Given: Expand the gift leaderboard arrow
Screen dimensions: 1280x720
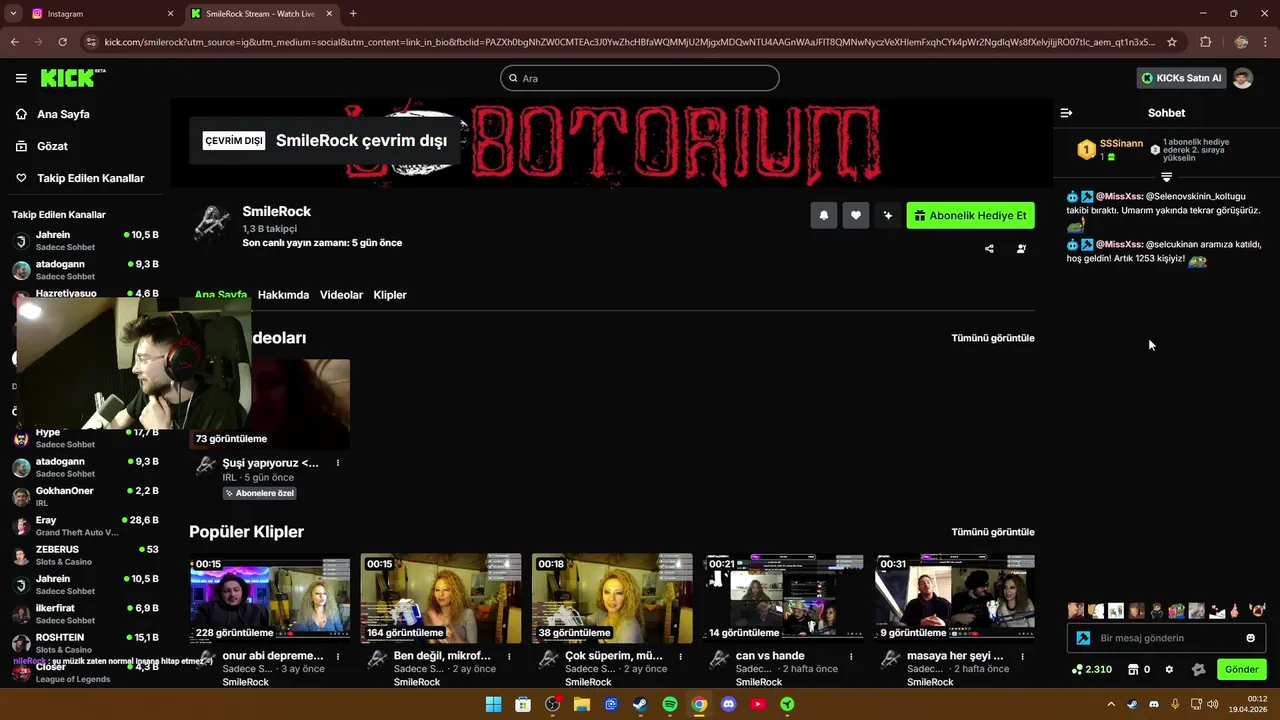Looking at the screenshot, I should tap(1166, 177).
